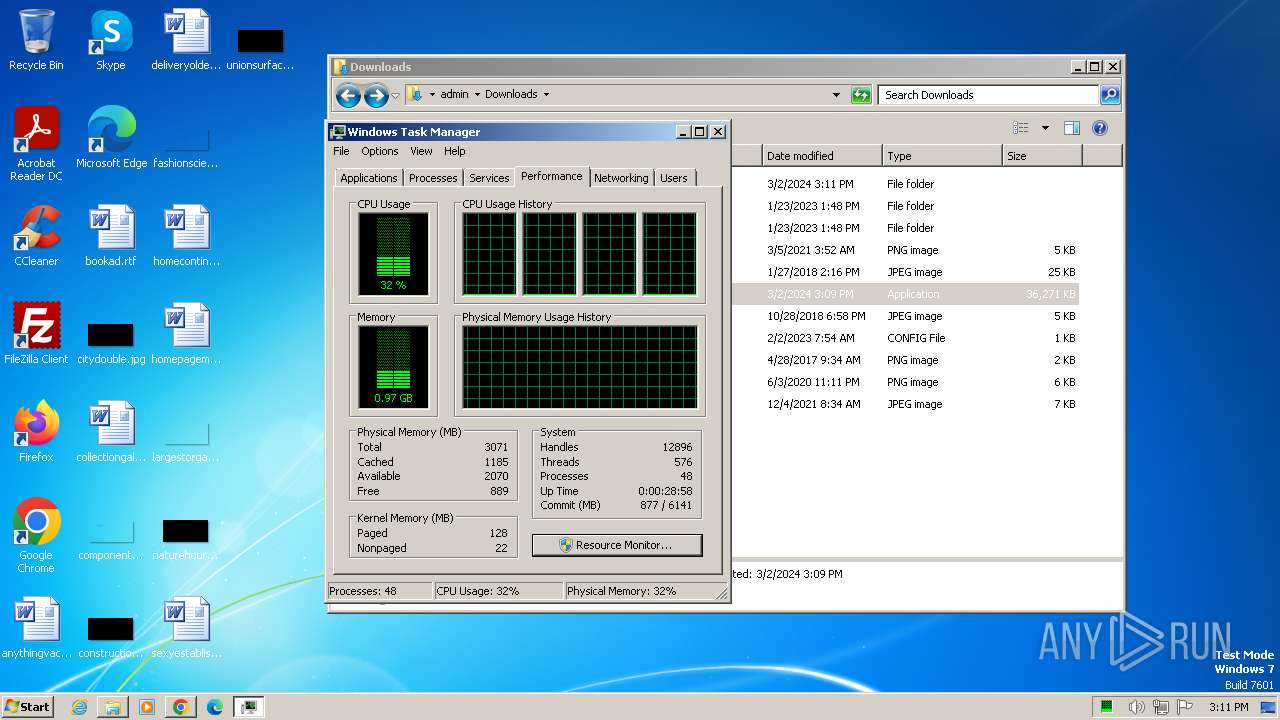The image size is (1280, 720).
Task: Click the Forward arrow in Downloads window
Action: [376, 96]
